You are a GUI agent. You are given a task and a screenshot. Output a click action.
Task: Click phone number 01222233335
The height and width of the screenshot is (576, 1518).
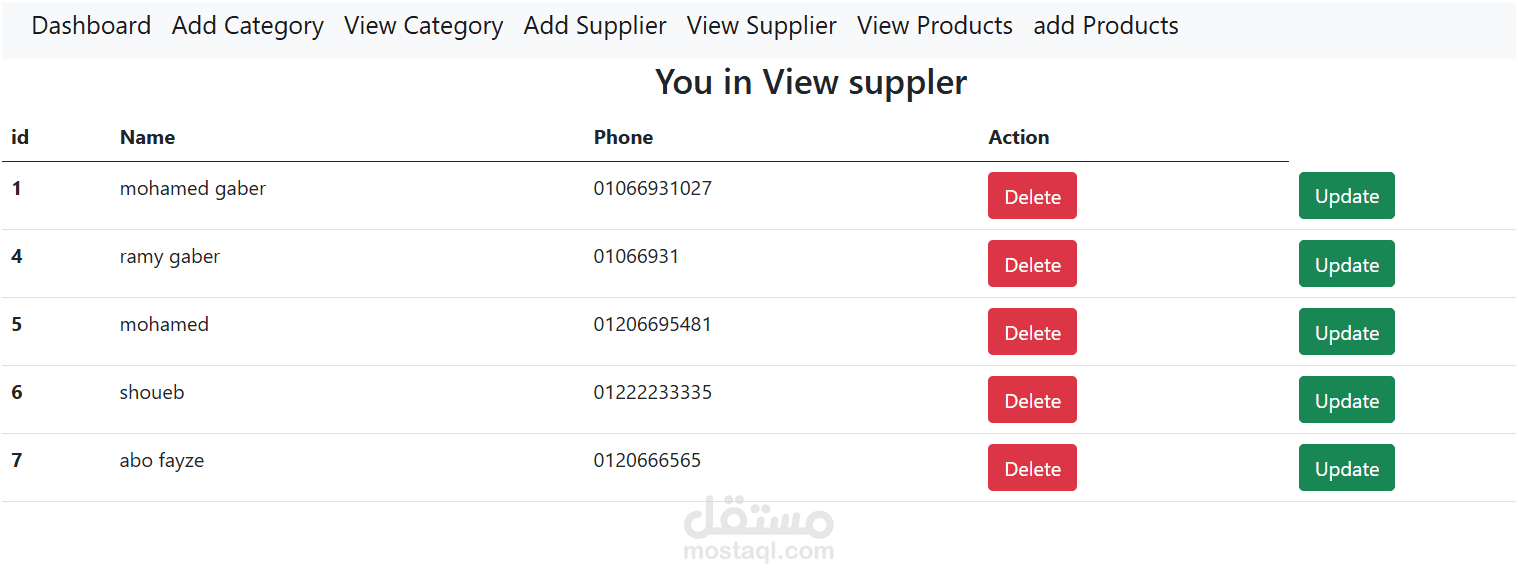point(652,392)
